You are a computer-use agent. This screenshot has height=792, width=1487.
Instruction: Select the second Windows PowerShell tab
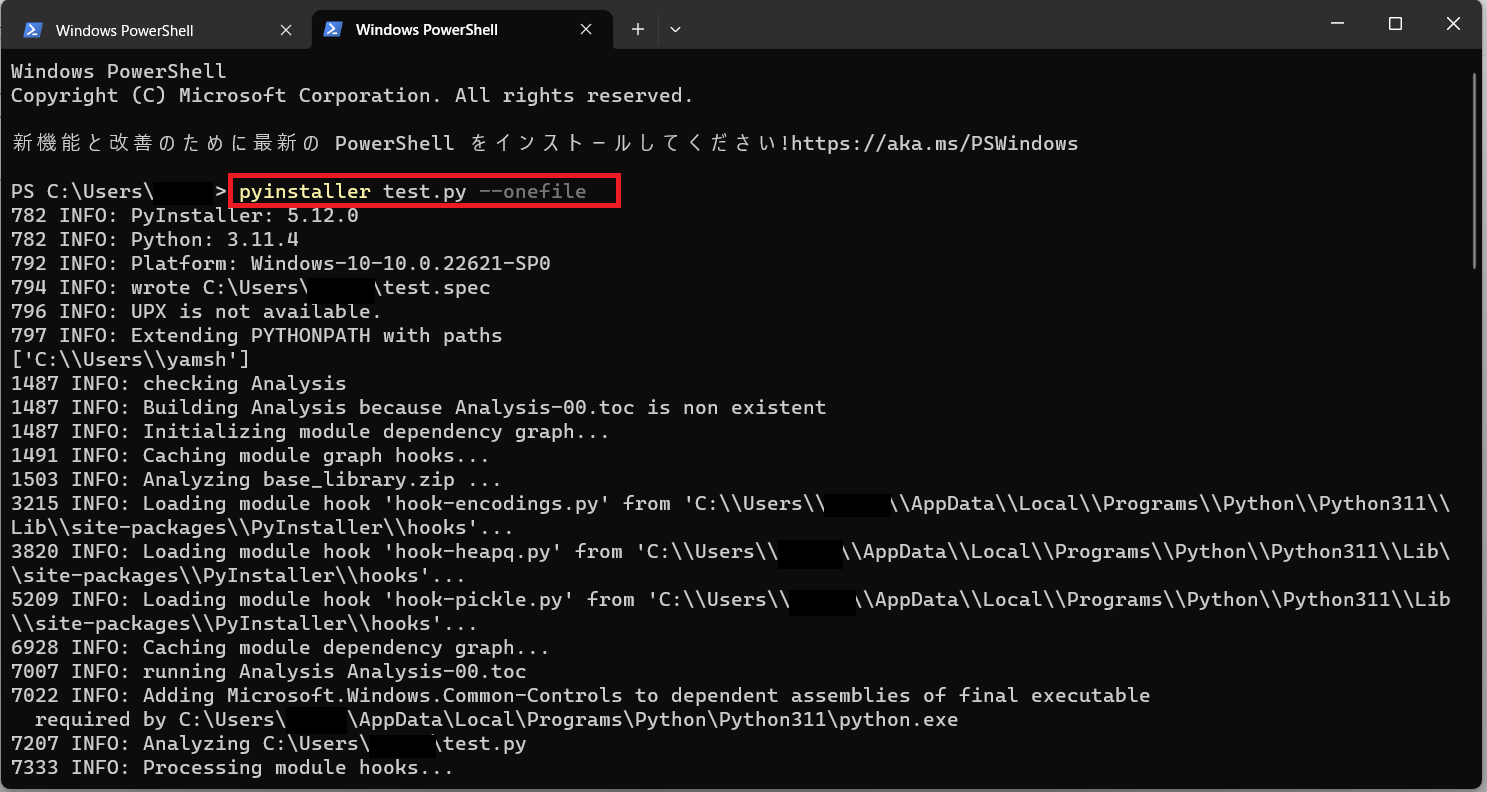coord(460,30)
